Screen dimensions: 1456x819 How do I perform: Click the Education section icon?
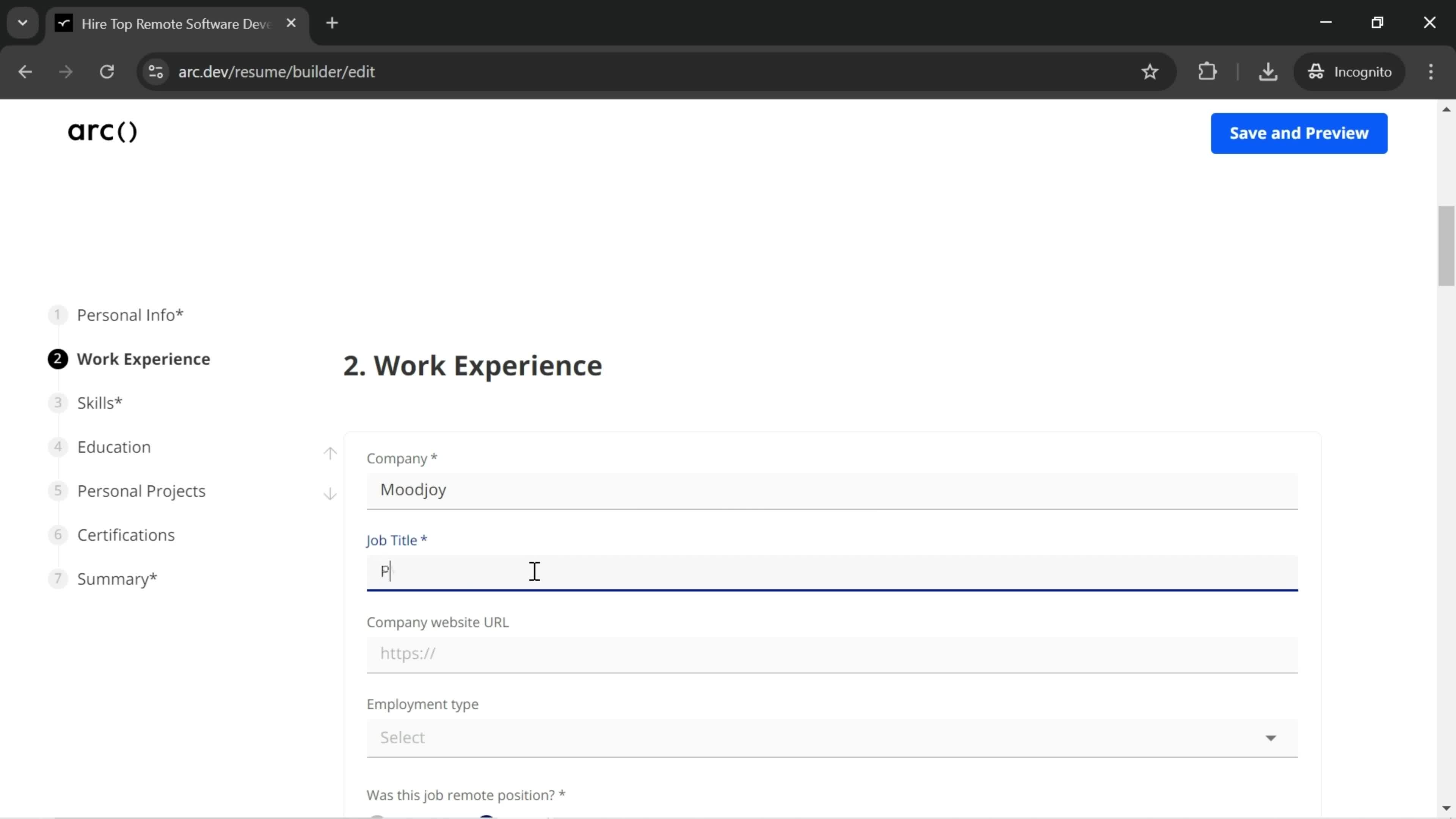pyautogui.click(x=57, y=446)
